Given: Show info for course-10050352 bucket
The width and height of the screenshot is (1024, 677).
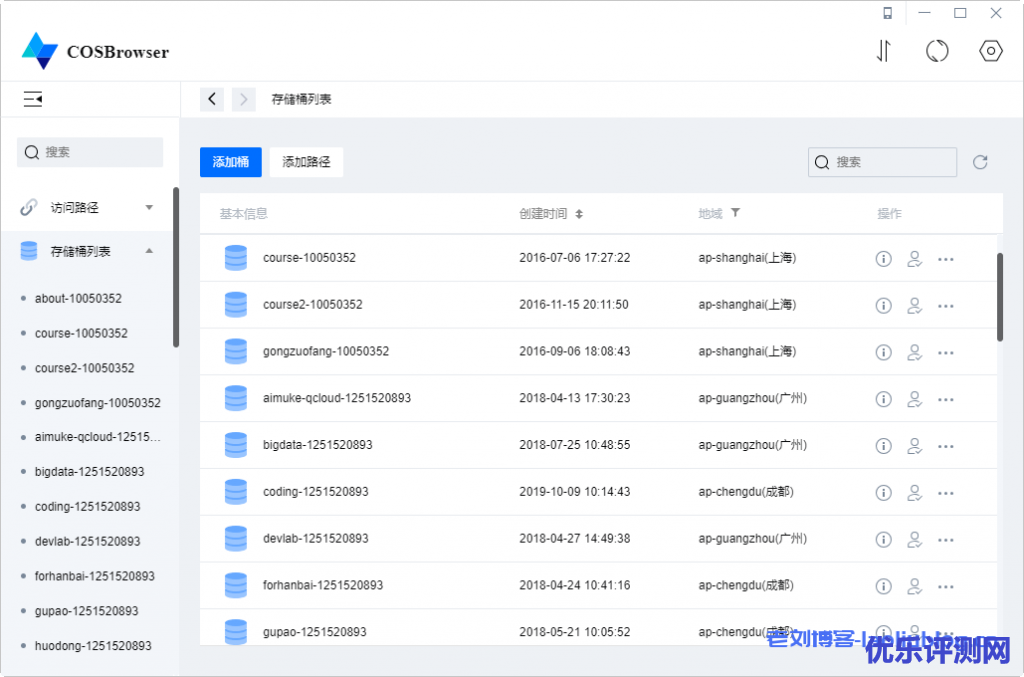Looking at the screenshot, I should pyautogui.click(x=883, y=259).
